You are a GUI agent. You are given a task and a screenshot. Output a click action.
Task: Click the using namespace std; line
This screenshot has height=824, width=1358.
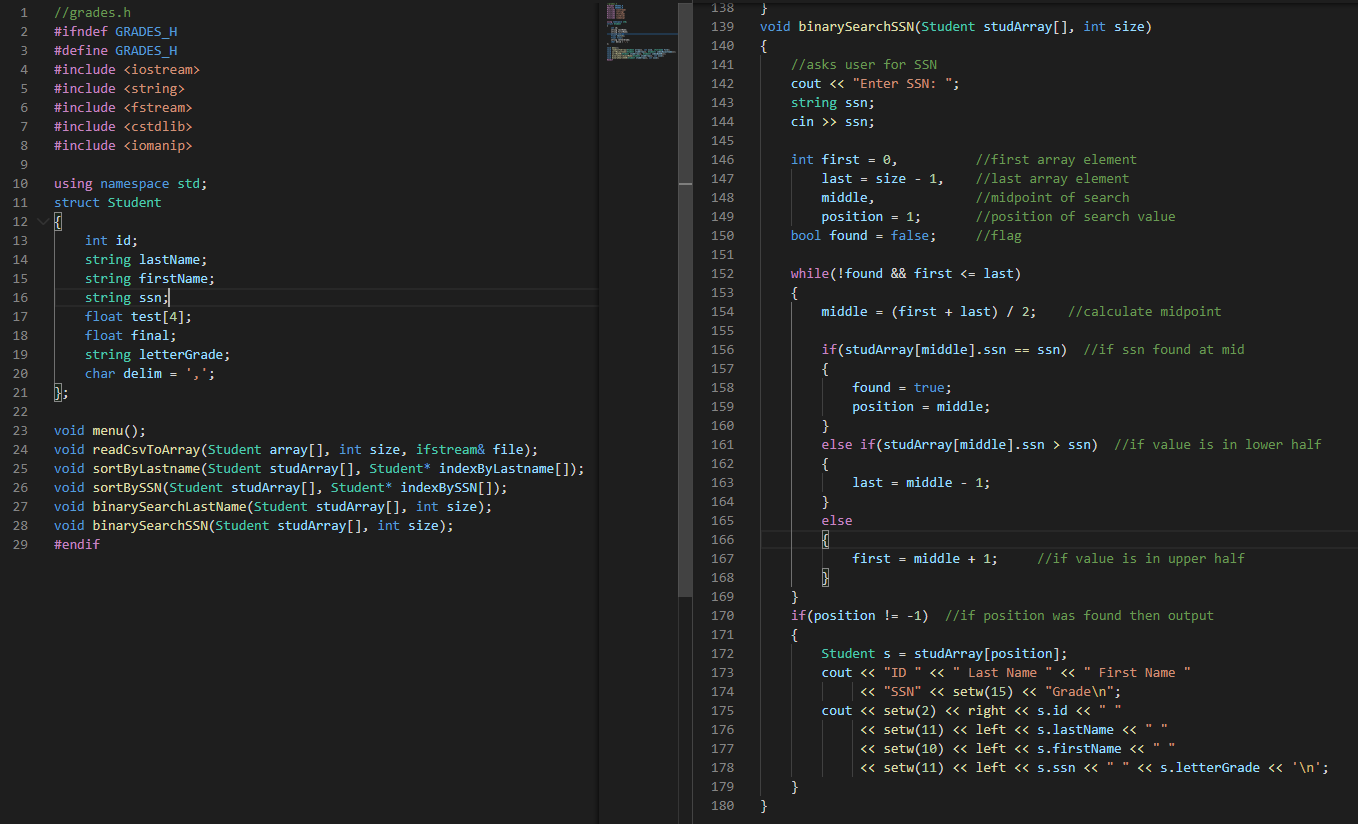point(131,183)
